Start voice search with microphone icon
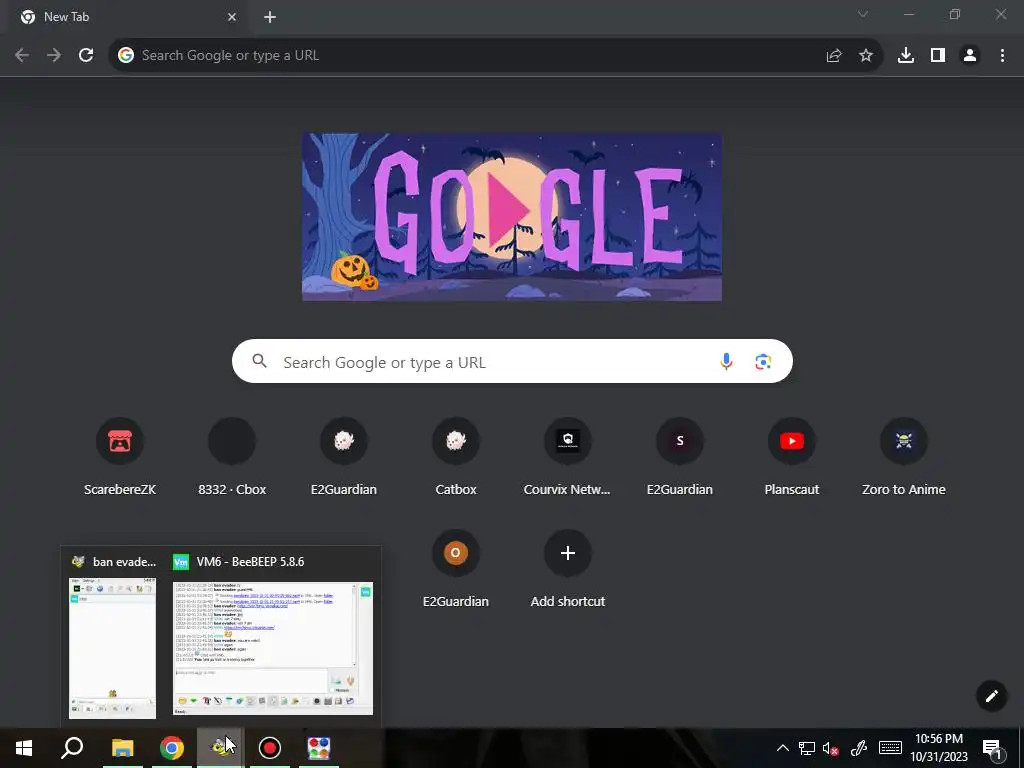This screenshot has height=768, width=1024. (x=726, y=362)
